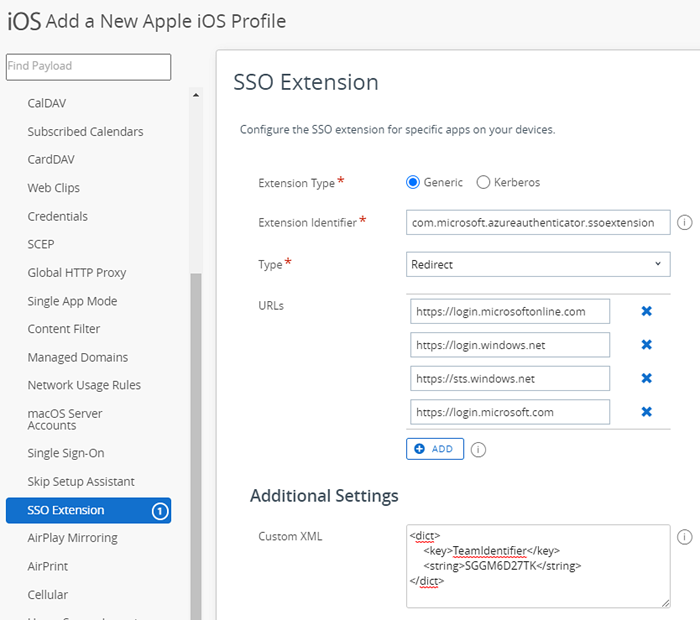
Task: Edit the sts.windows.net URL field
Action: [x=510, y=378]
